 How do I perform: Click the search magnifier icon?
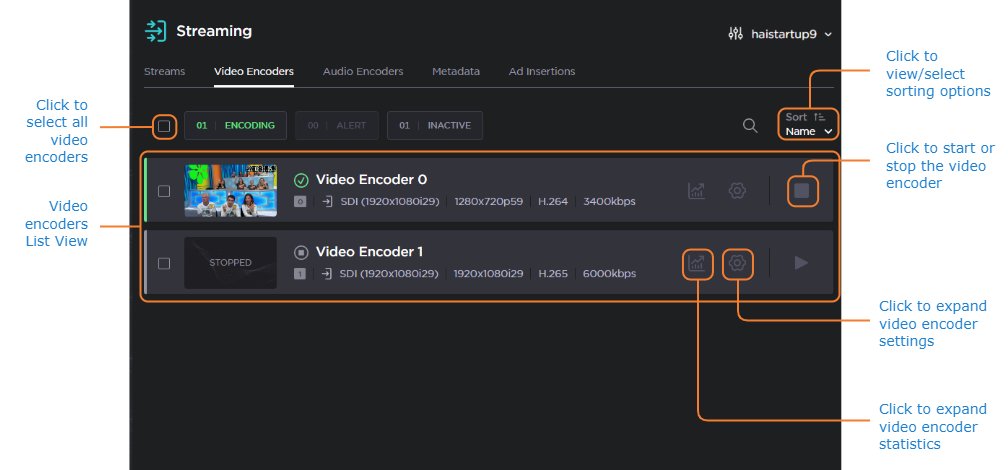[x=750, y=126]
